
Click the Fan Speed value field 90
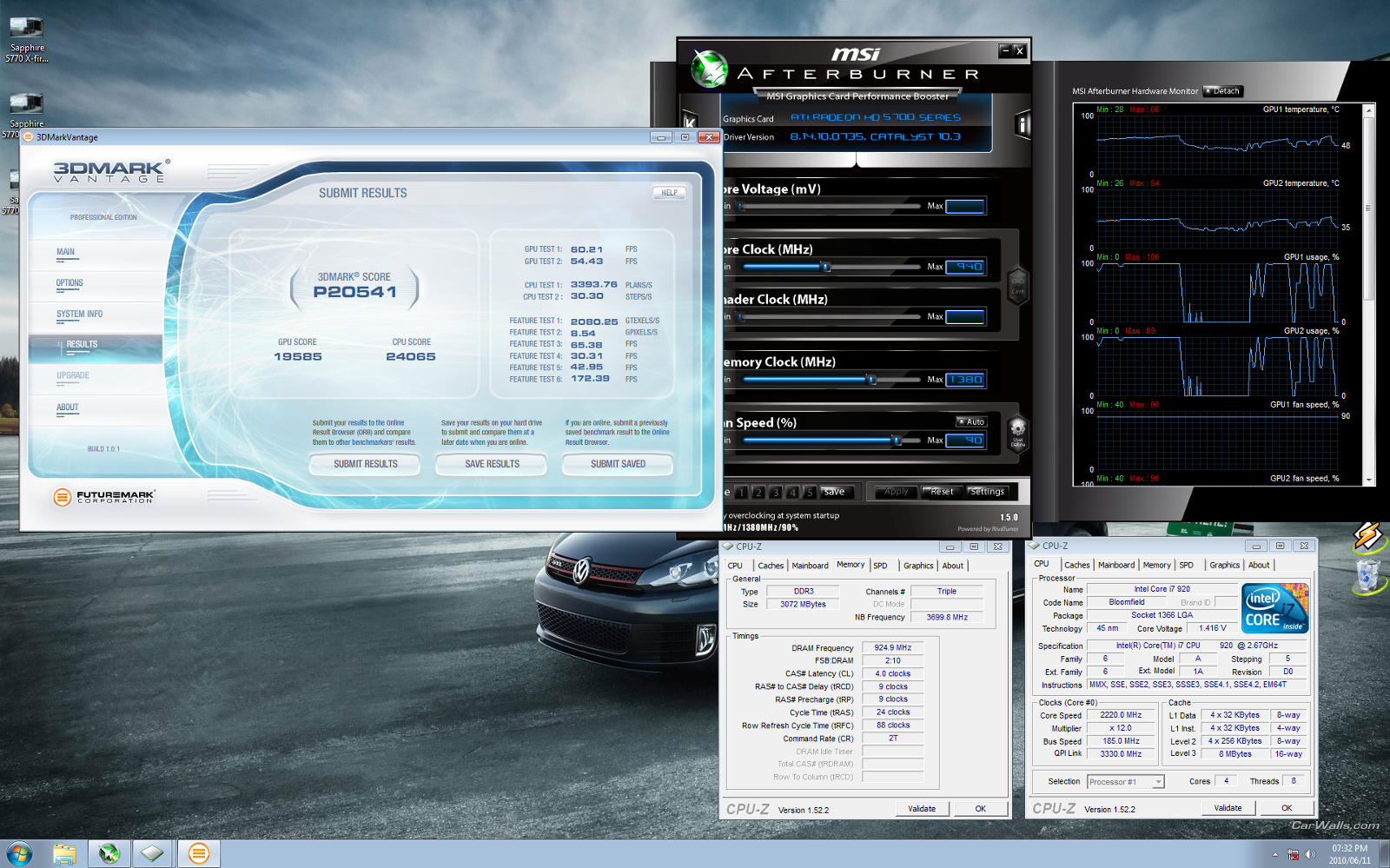point(965,441)
